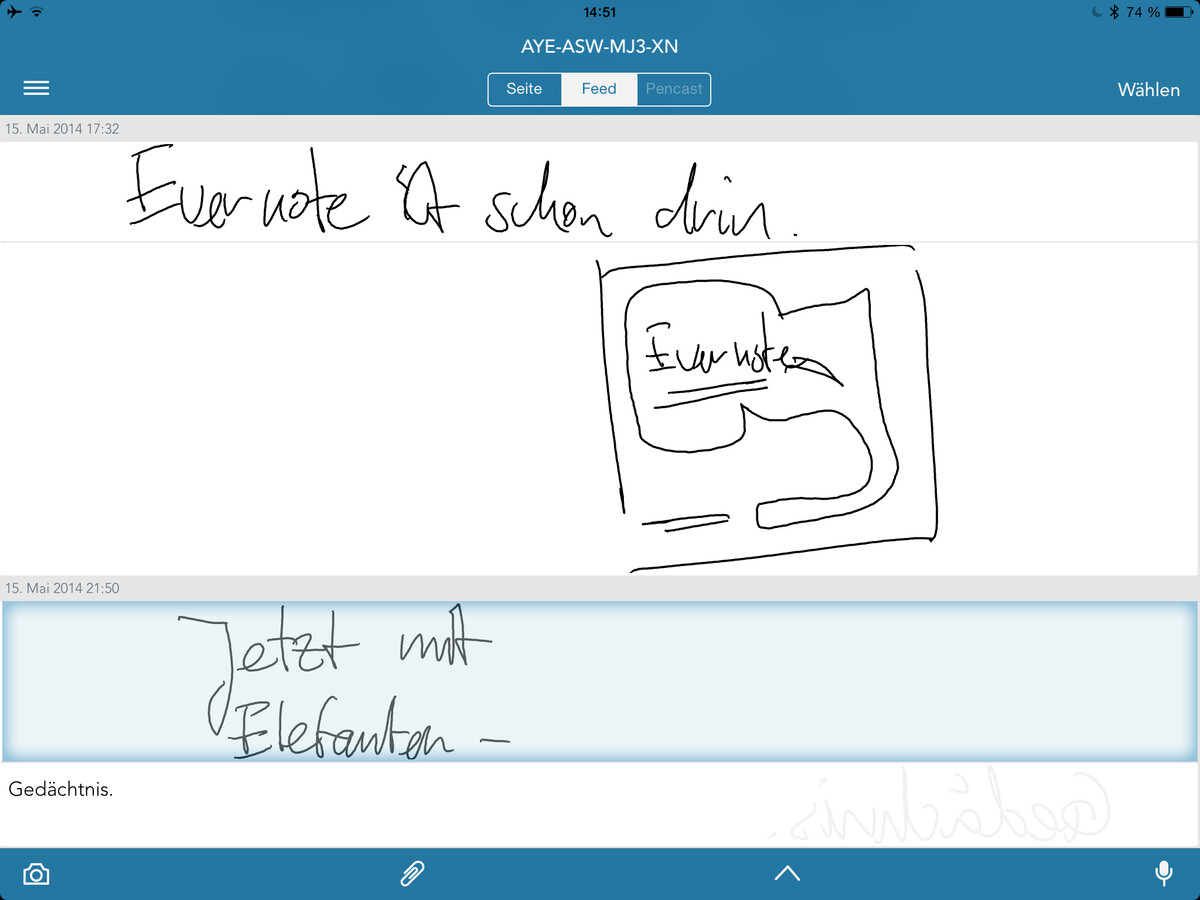
Task: Tap the Bluetooth icon in status bar
Action: (1113, 12)
